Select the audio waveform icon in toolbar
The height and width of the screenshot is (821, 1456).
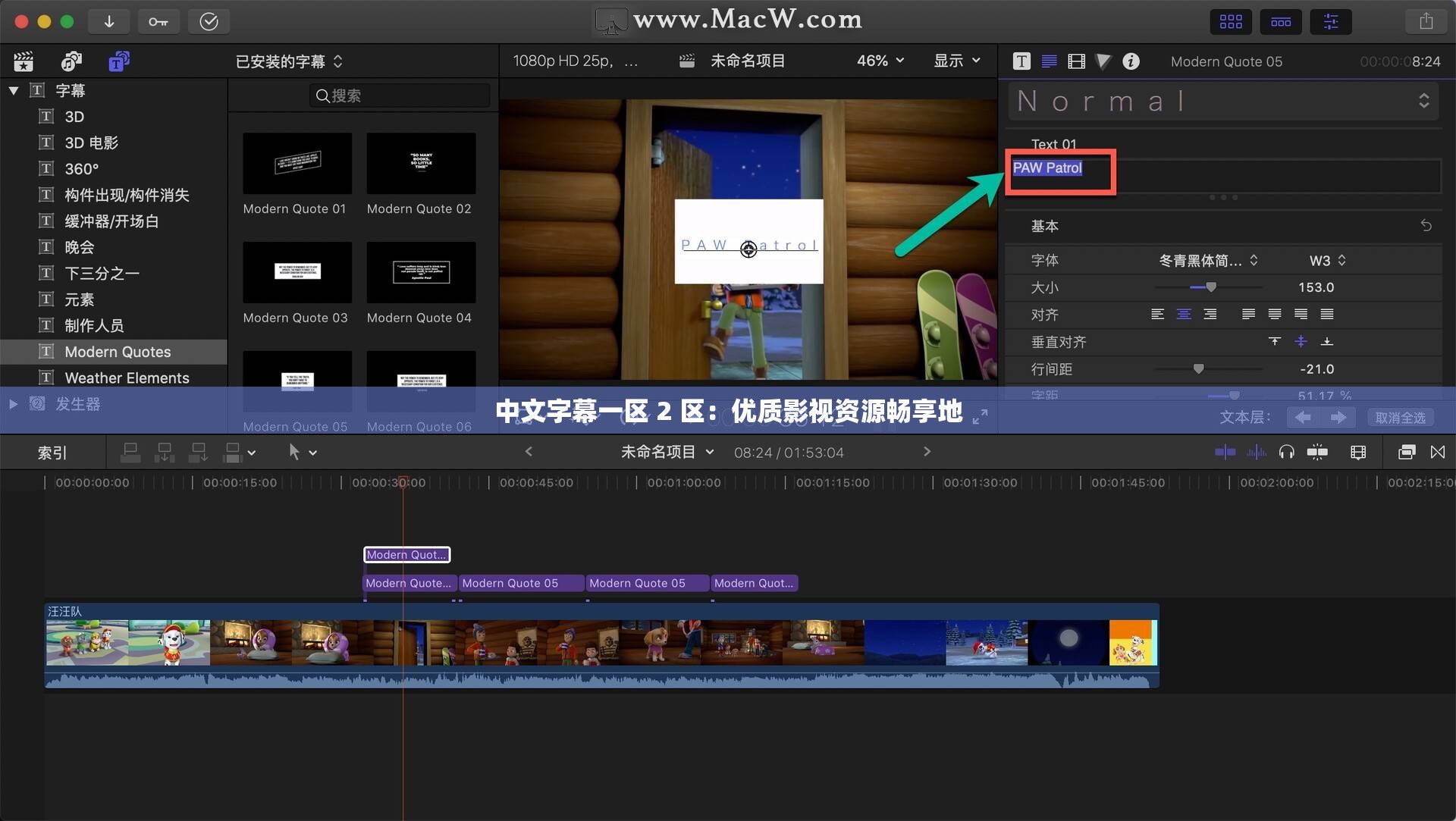[x=1250, y=452]
